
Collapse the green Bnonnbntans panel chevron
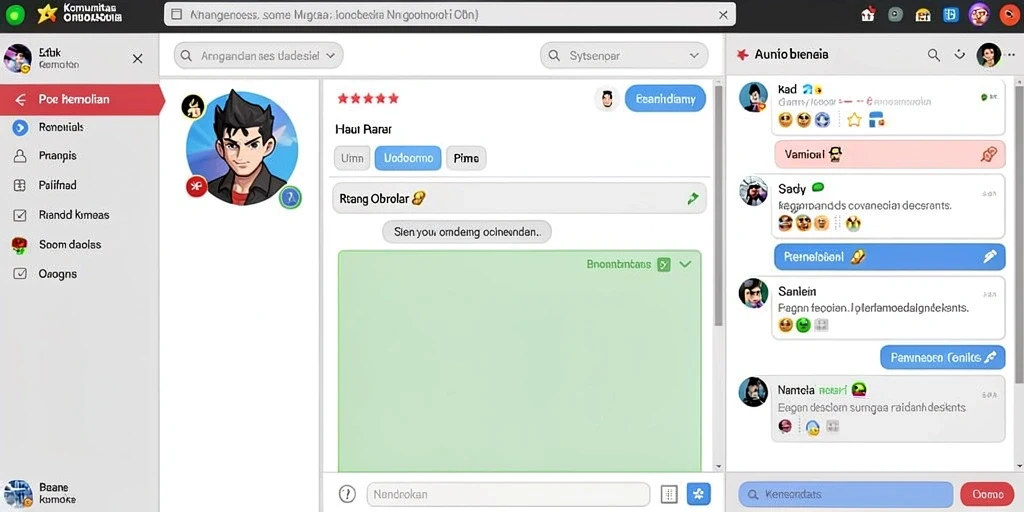[x=685, y=264]
